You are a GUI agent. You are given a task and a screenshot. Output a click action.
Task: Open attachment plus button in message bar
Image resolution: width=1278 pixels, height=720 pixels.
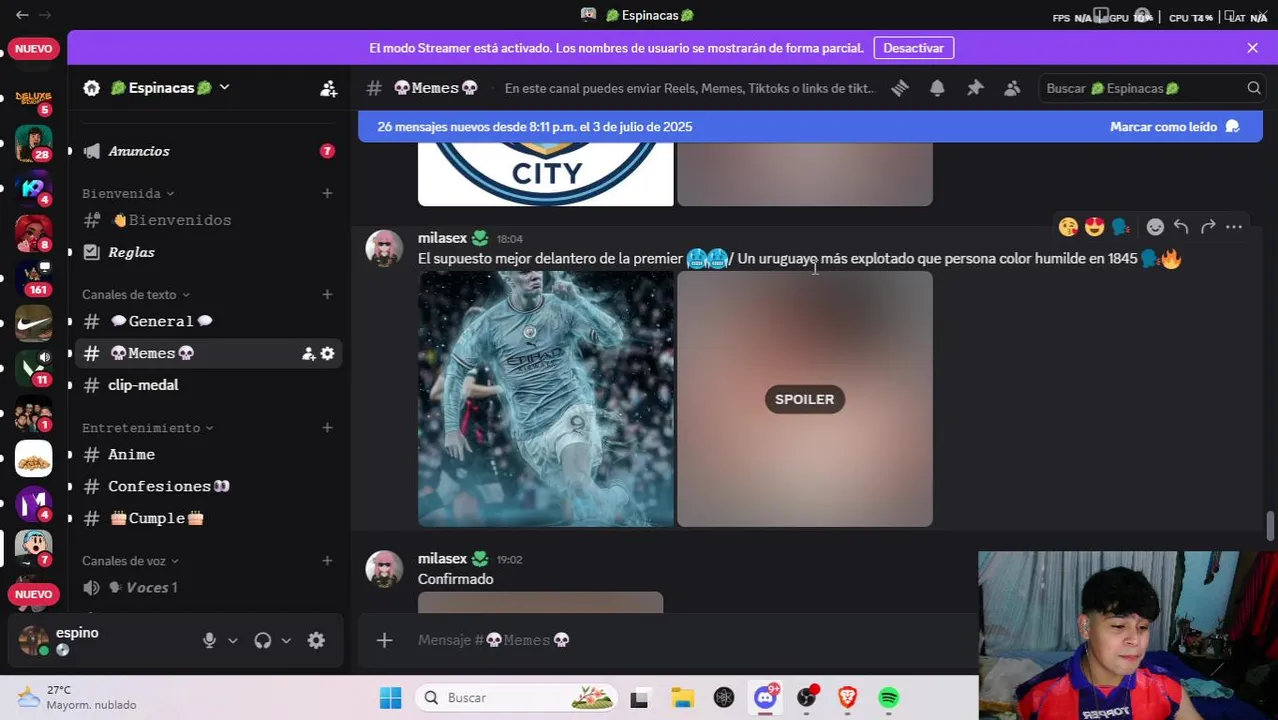[x=384, y=640]
